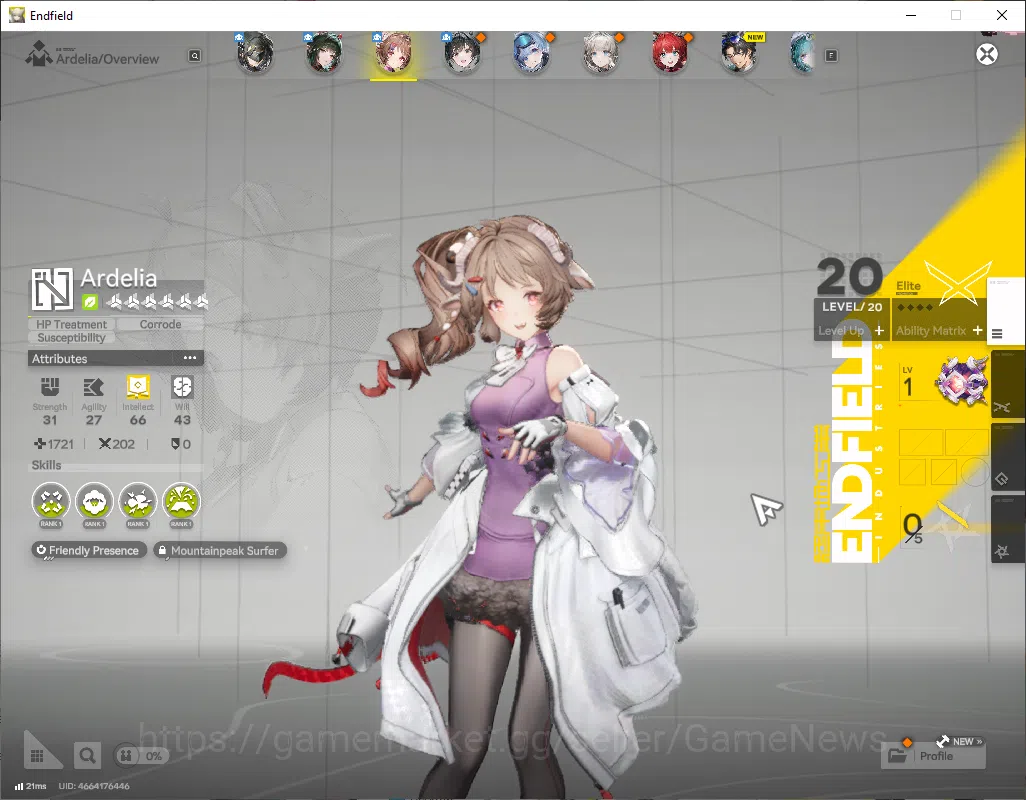Close the Endfield window

(x=1001, y=15)
